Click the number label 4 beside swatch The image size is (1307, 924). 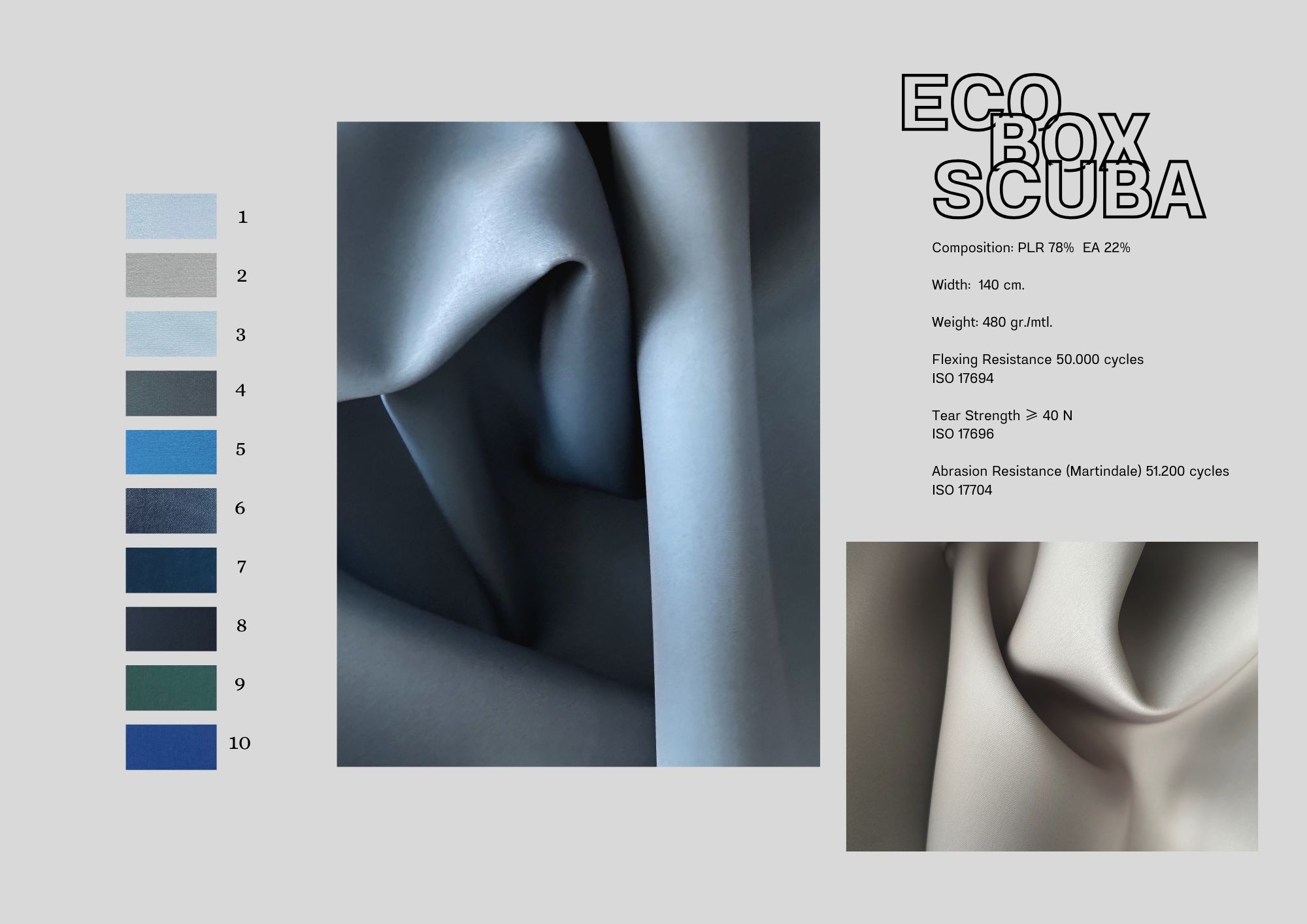(240, 391)
